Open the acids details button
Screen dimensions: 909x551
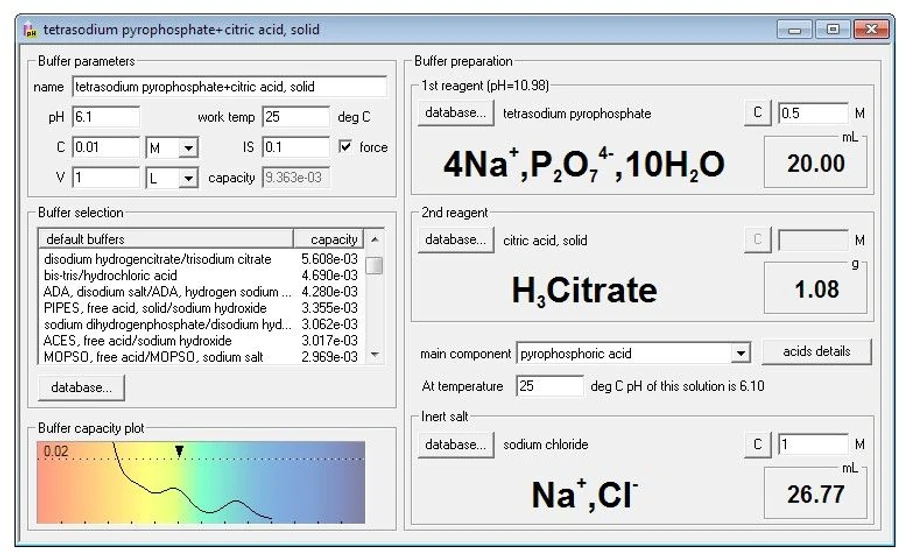pos(816,351)
